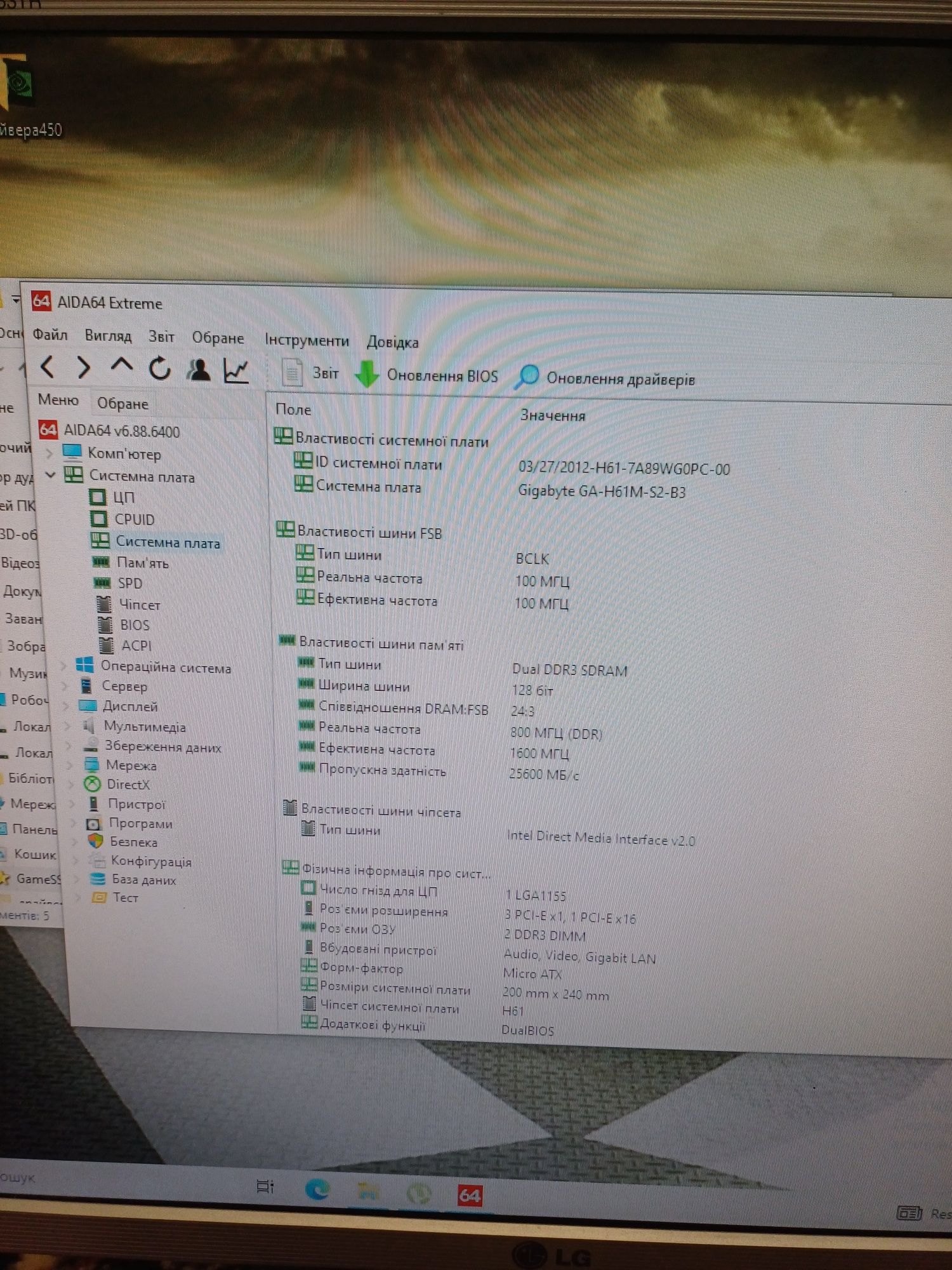
Task: Expand the Комп'ютер tree node
Action: pos(49,453)
